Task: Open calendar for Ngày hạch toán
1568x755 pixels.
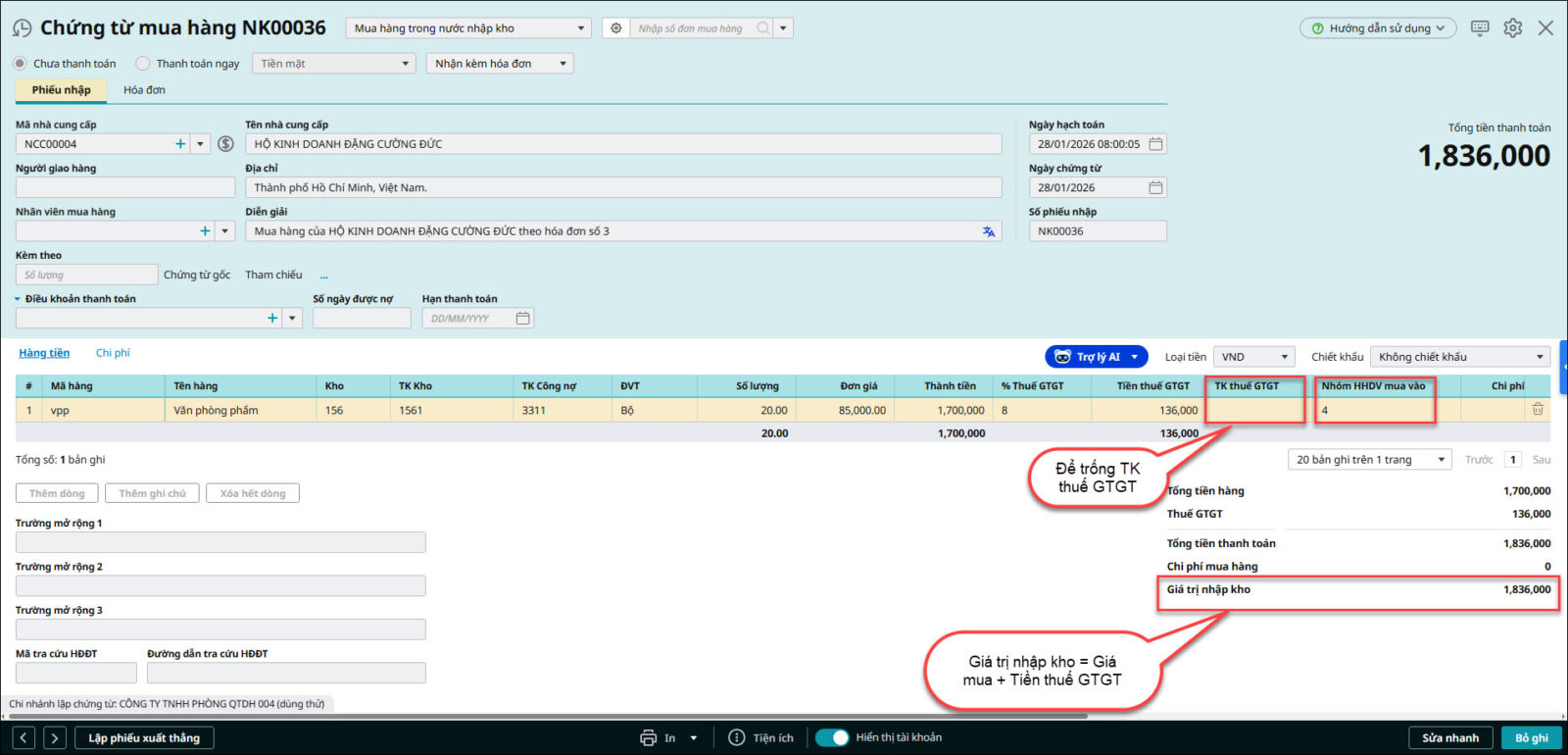Action: pos(1156,144)
